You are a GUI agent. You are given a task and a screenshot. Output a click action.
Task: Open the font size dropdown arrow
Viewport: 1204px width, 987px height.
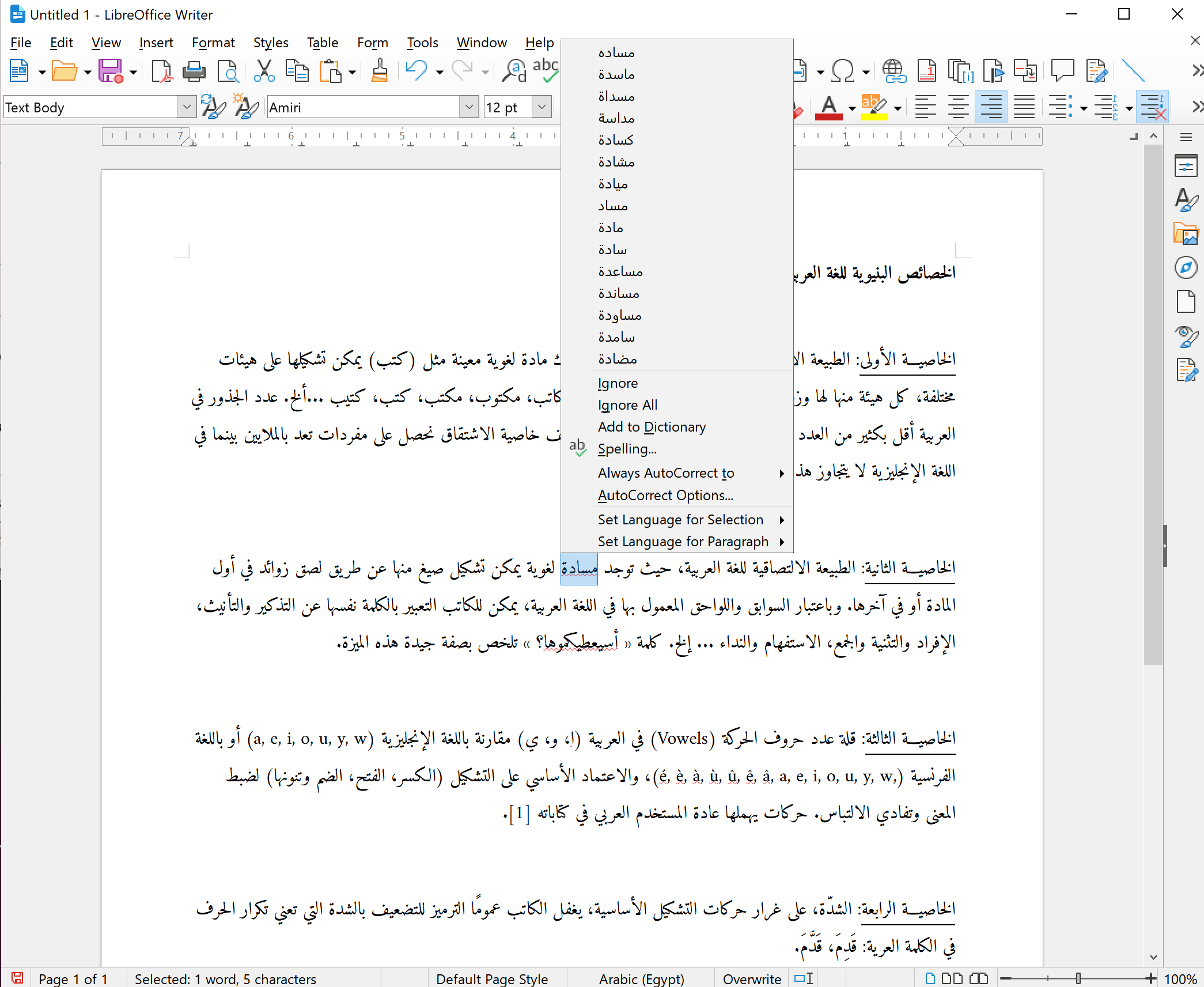point(542,107)
